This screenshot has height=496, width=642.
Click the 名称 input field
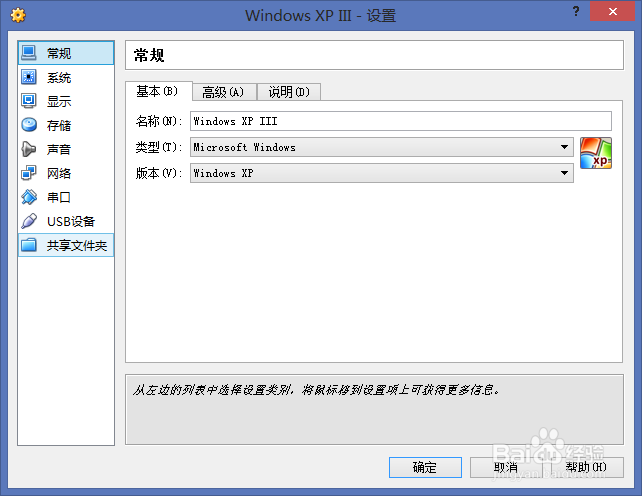click(x=400, y=121)
